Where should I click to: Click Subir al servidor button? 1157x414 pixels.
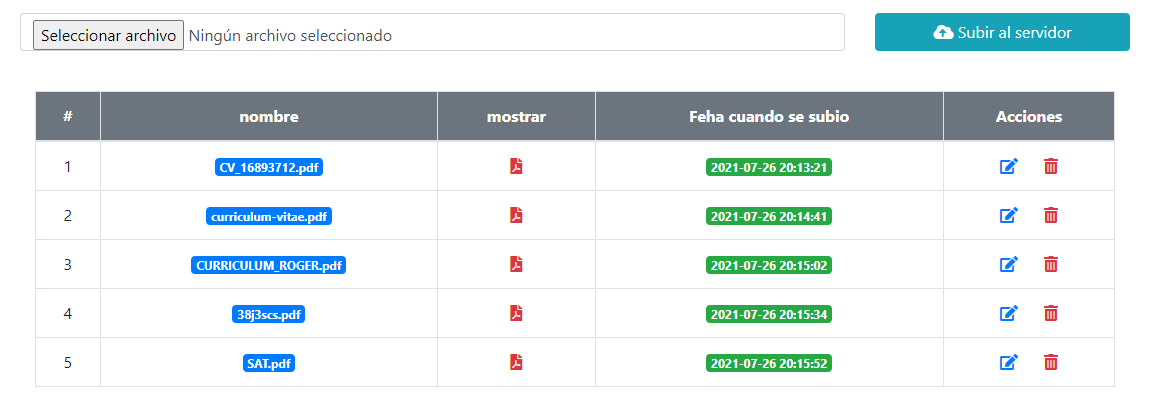pyautogui.click(x=1002, y=32)
